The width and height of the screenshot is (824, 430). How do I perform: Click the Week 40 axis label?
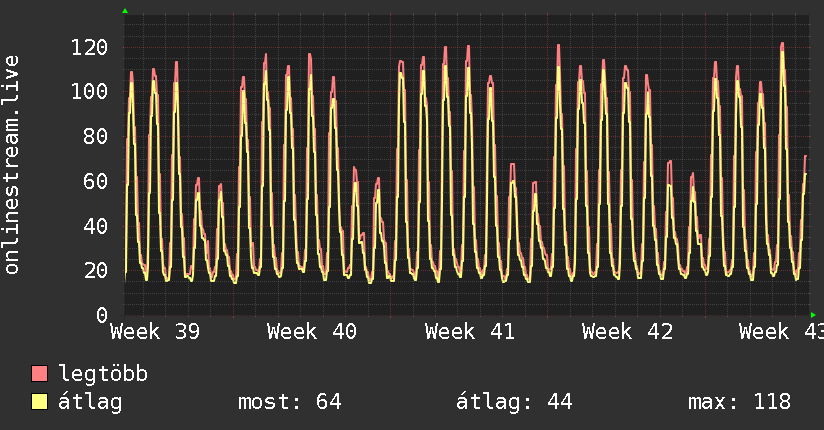click(312, 332)
